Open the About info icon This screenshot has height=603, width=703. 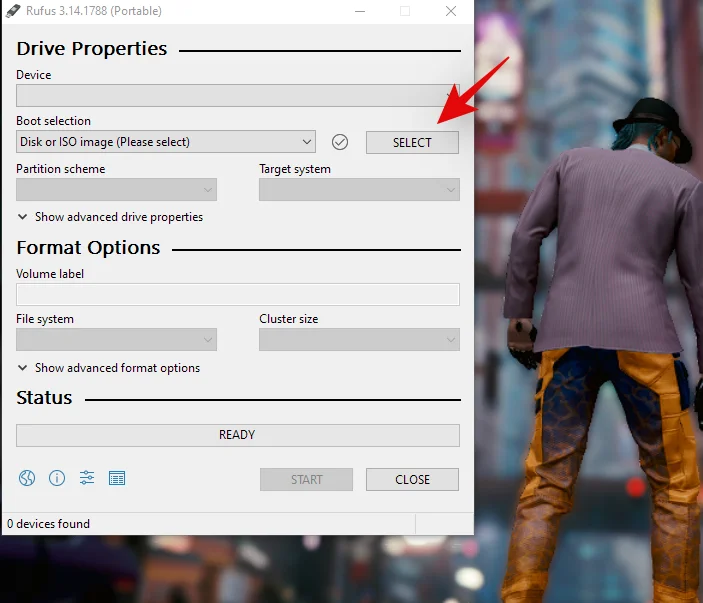[57, 478]
